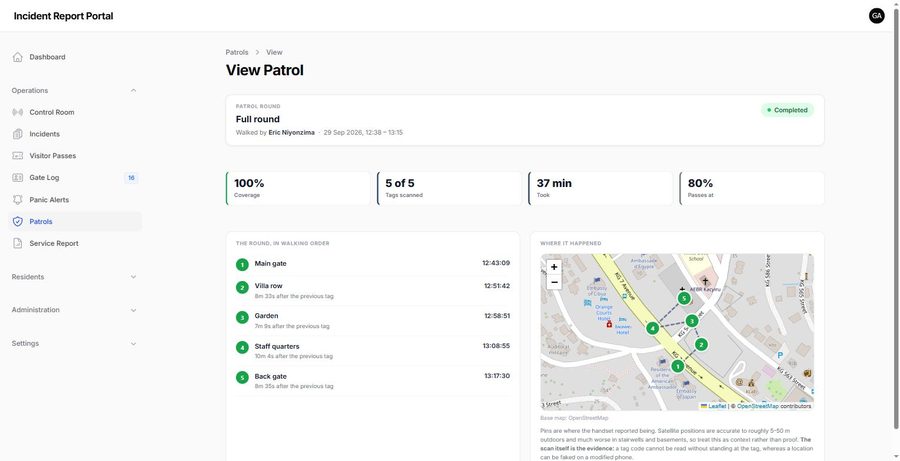This screenshot has width=900, height=461.
Task: Click the page vertical scrollbar
Action: (896, 218)
